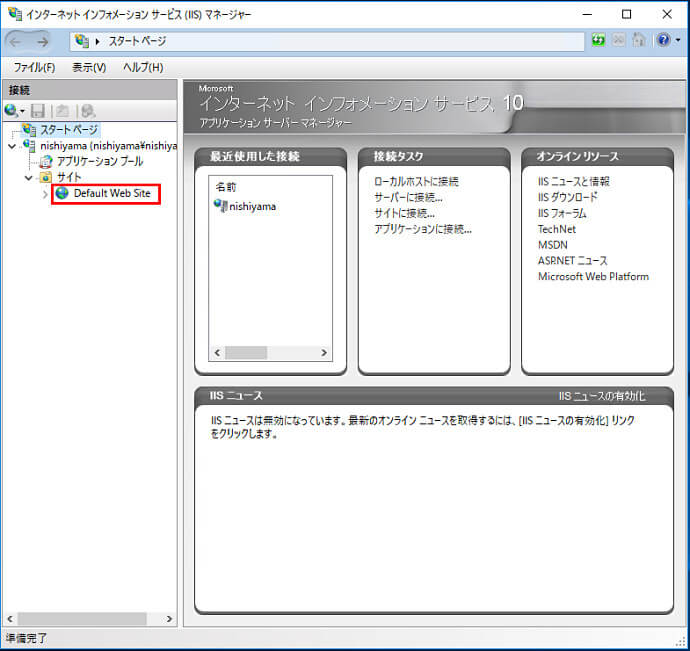Click the help question mark icon
Viewport: 690px width, 651px height.
(x=661, y=41)
